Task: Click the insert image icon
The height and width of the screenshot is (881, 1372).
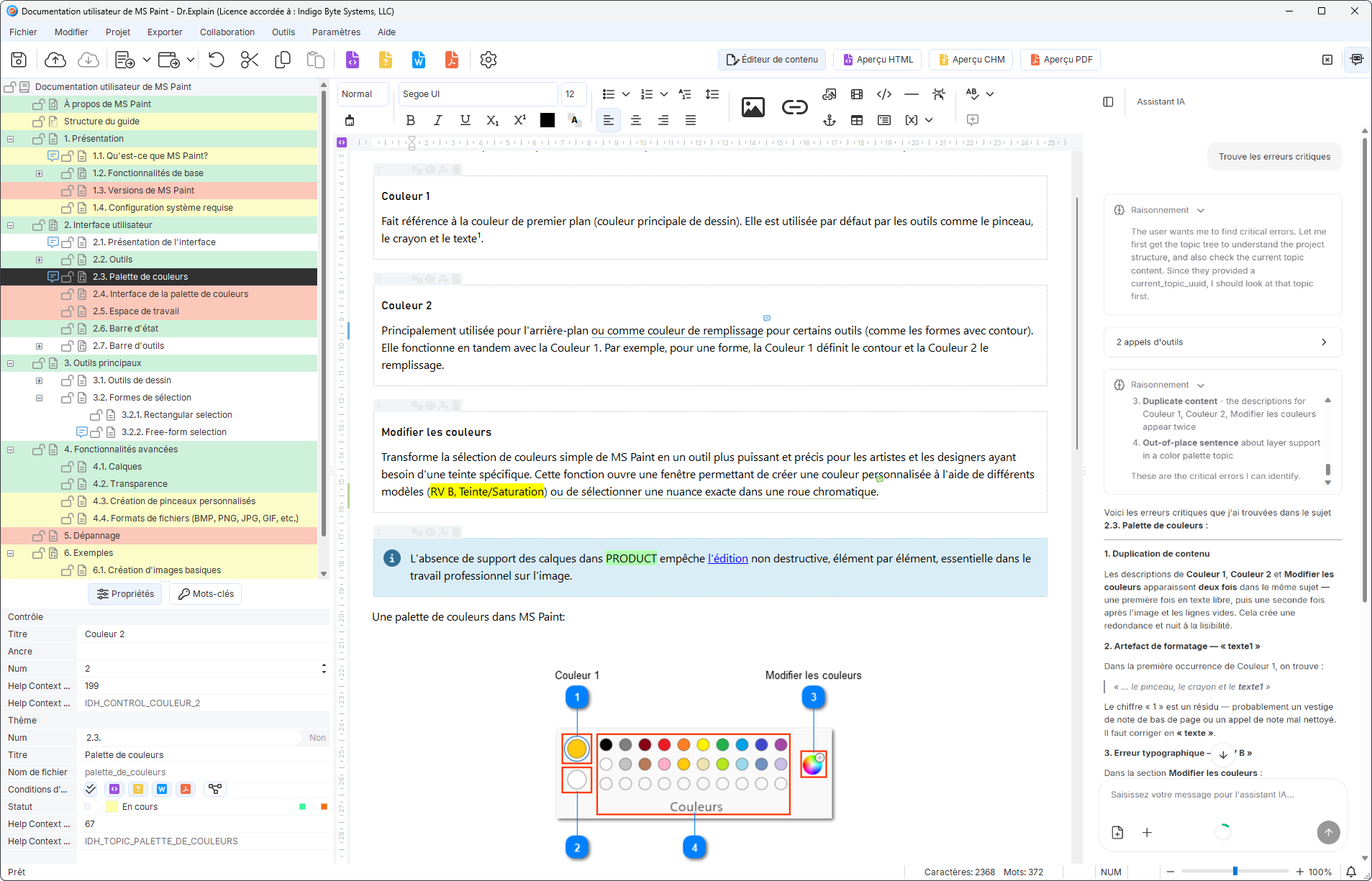Action: [x=753, y=107]
